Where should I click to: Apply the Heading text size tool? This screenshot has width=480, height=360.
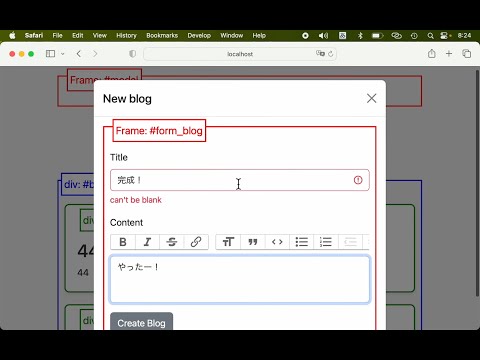tap(228, 242)
